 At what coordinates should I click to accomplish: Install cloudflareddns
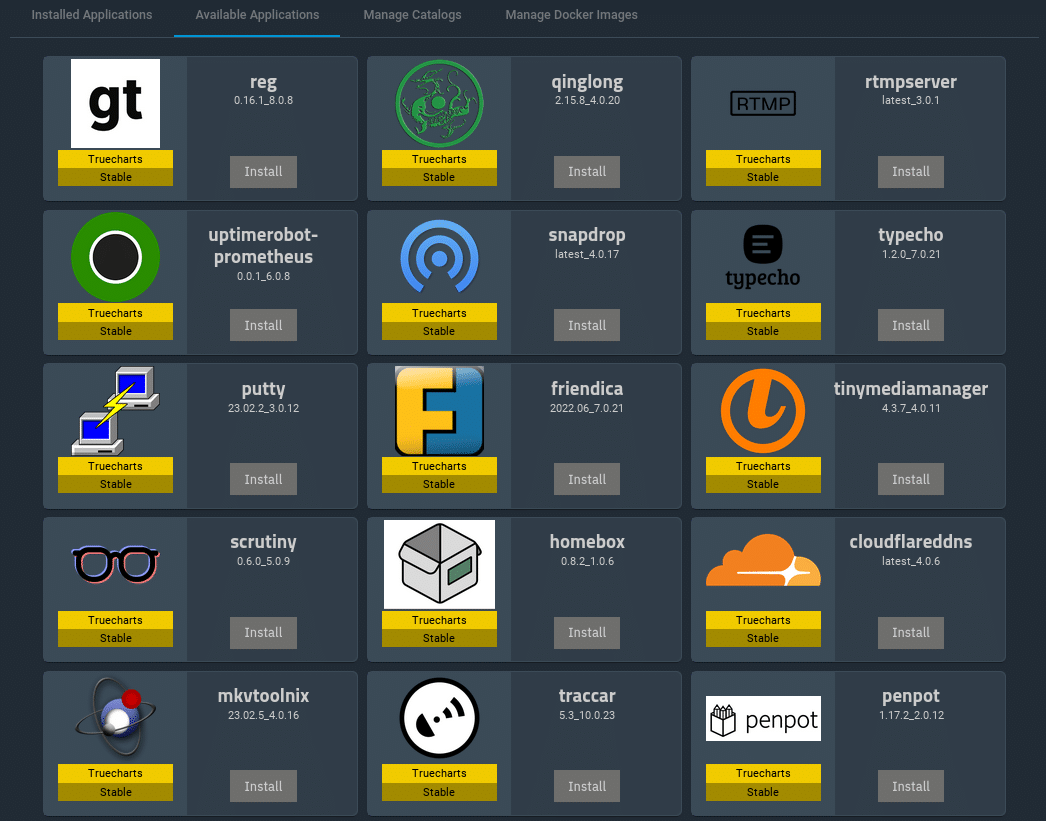click(x=911, y=632)
